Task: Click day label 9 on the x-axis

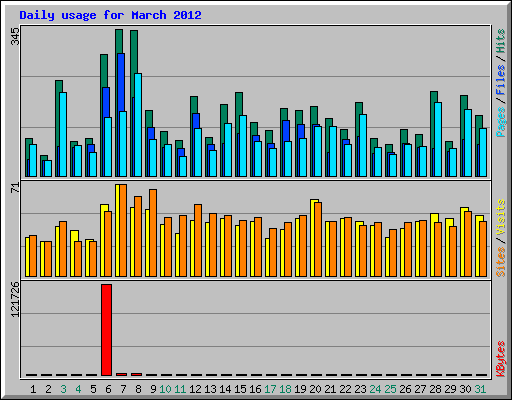Action: (153, 389)
